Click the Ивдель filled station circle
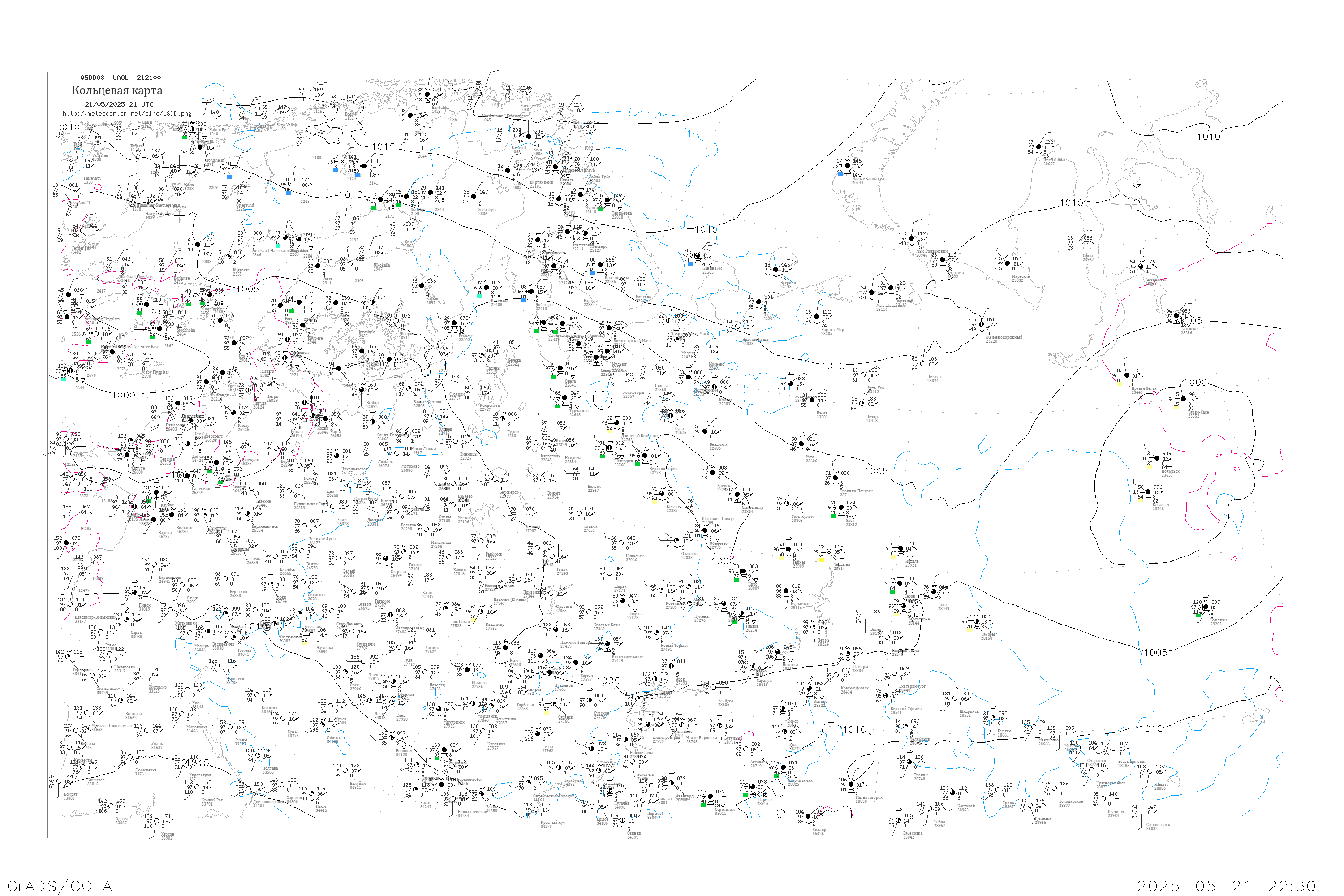 click(x=901, y=548)
